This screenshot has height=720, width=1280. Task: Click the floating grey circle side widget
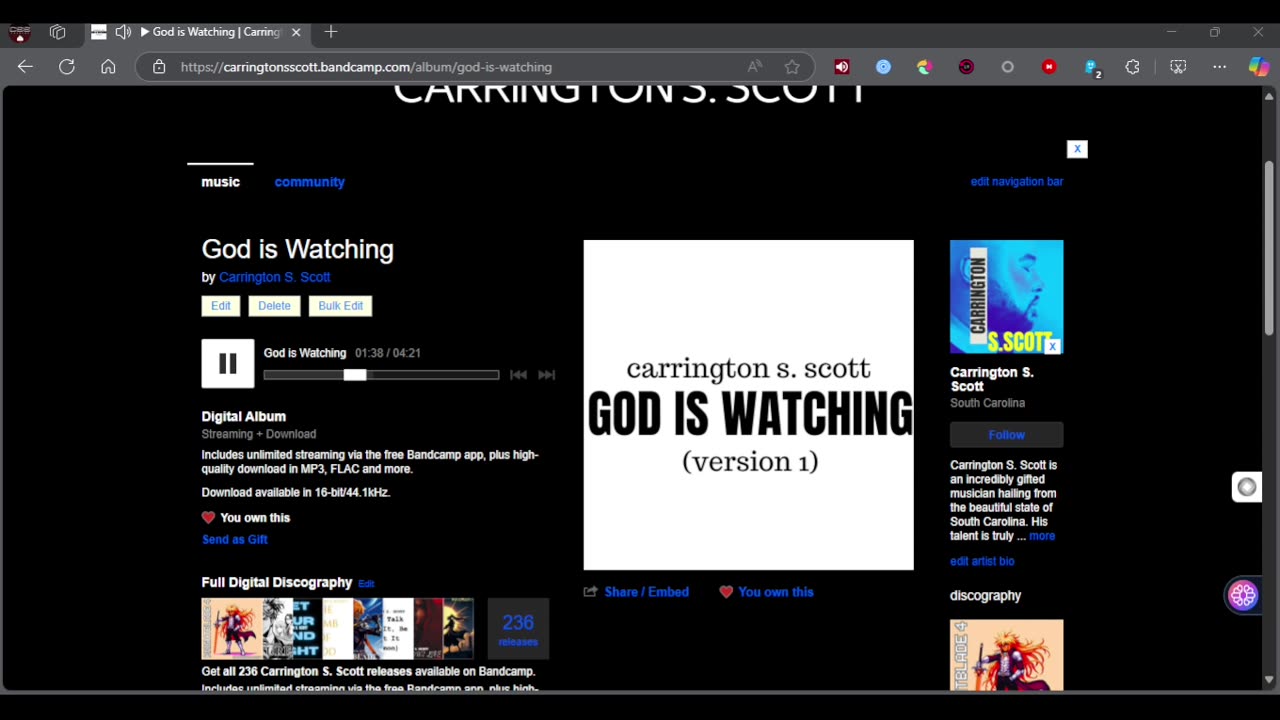point(1246,487)
